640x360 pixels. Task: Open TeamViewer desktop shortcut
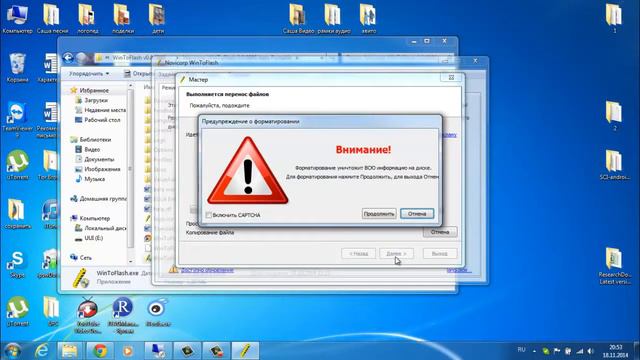pyautogui.click(x=17, y=119)
